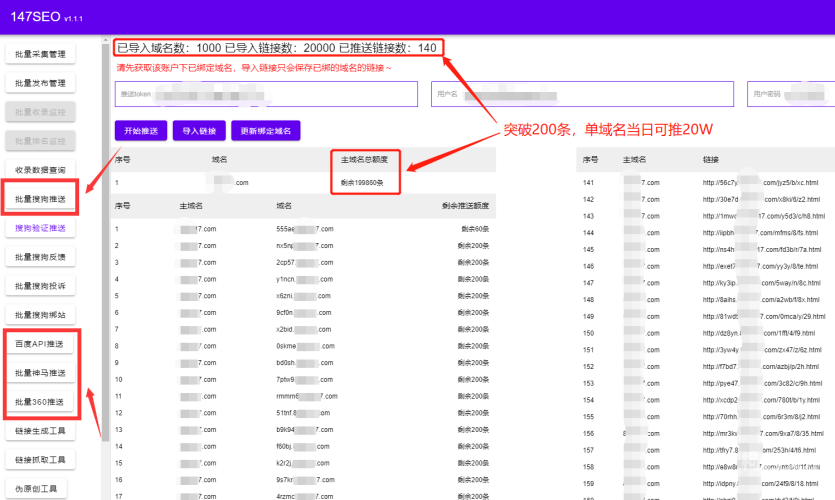Click the domain cell starting with rmmm6
Screen dimensions: 835x500
click(x=307, y=396)
